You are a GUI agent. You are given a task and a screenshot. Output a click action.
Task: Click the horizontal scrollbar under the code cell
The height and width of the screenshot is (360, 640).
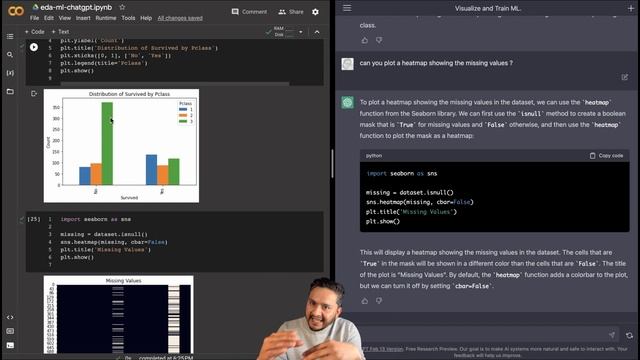(x=175, y=84)
